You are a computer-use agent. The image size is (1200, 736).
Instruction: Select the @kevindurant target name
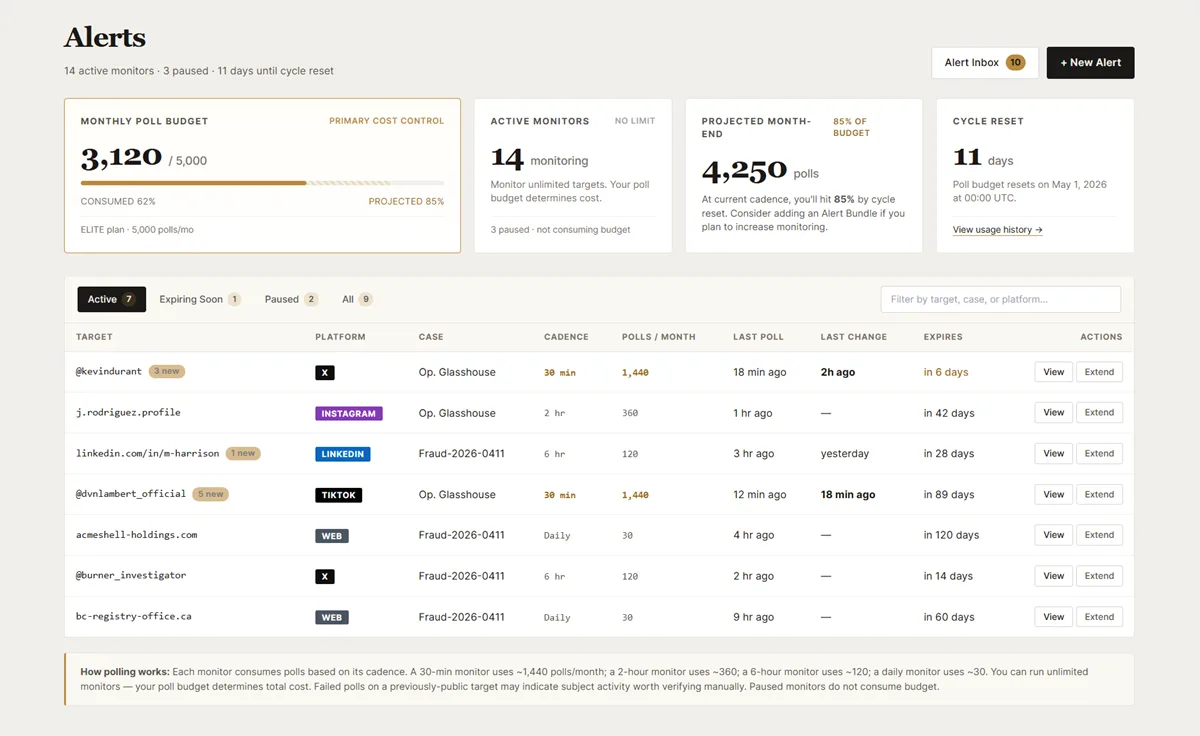(110, 371)
